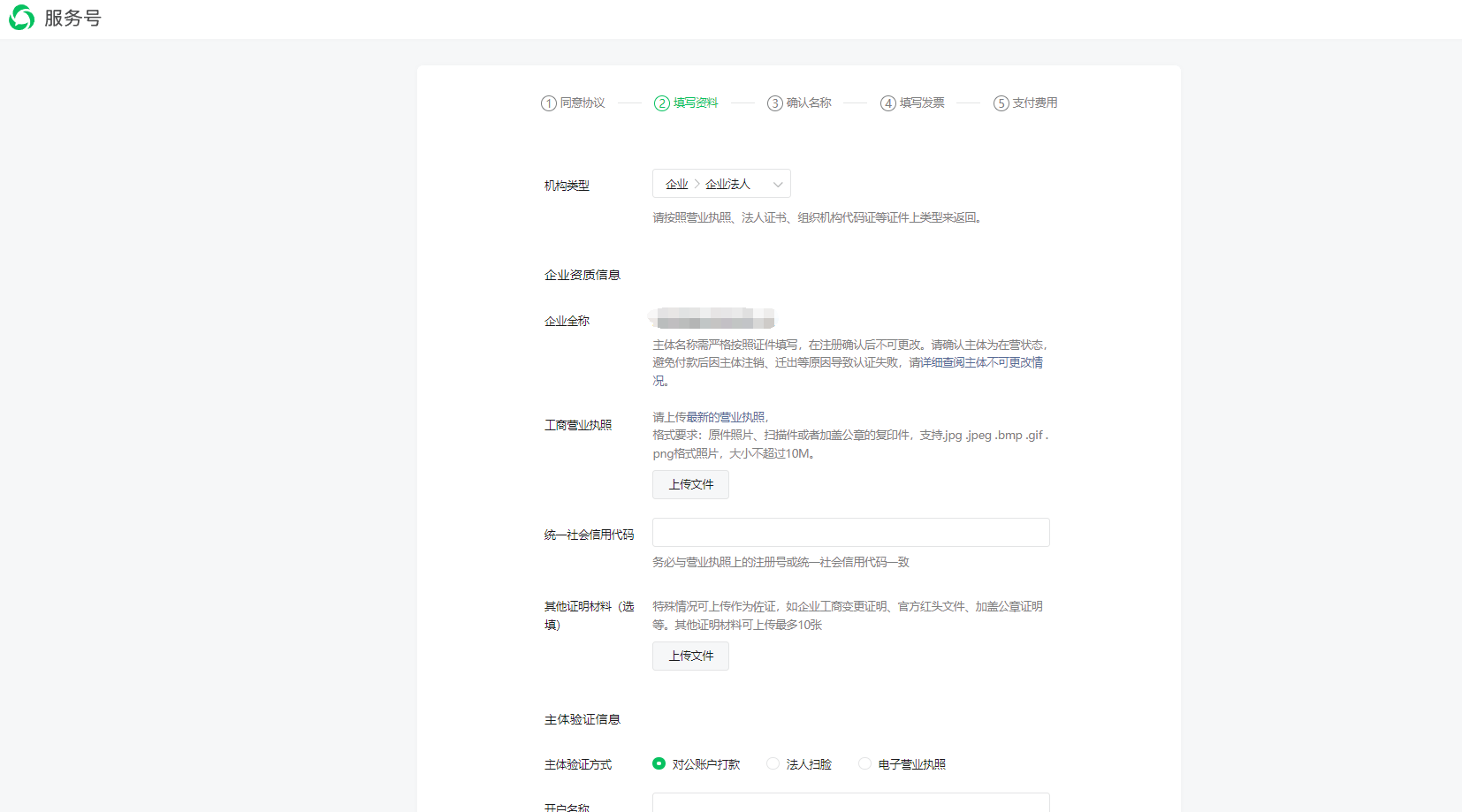Click the 统一社会信用代码 input field

(849, 532)
